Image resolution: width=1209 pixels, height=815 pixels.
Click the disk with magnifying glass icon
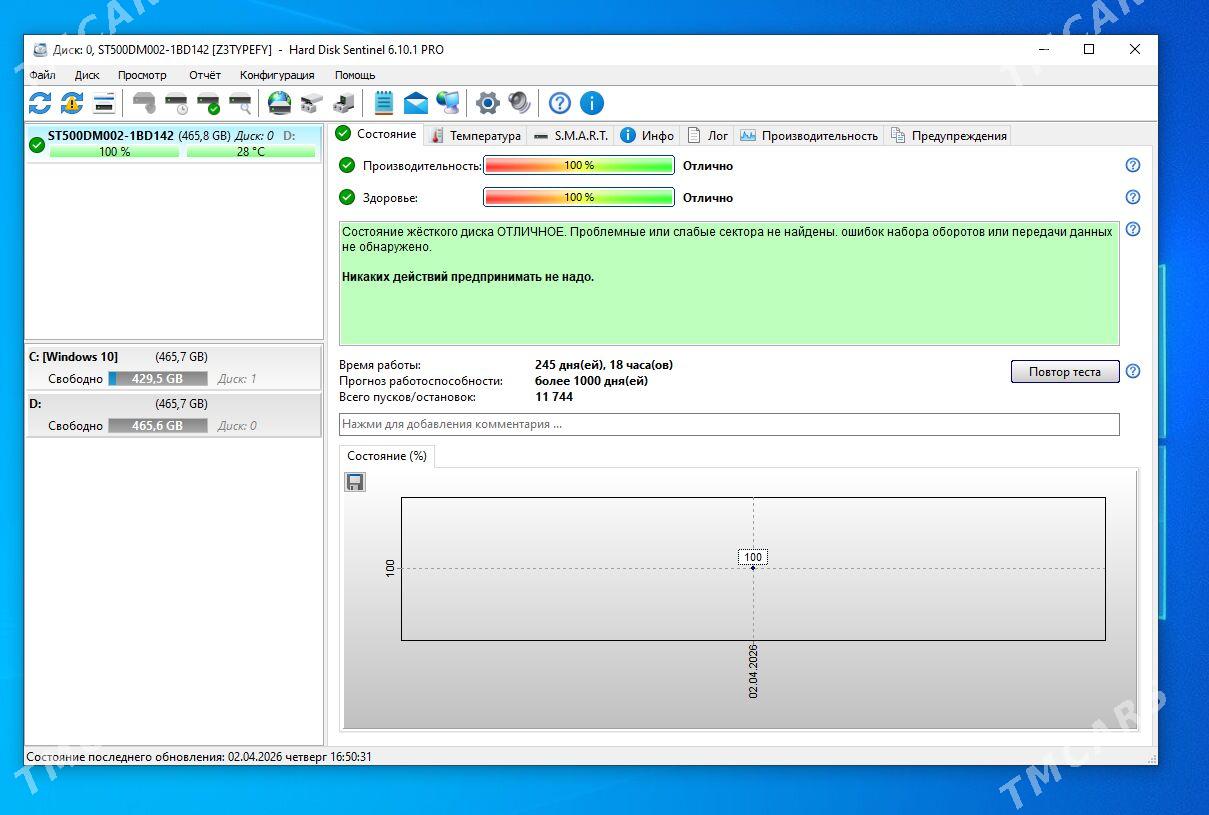pyautogui.click(x=240, y=103)
